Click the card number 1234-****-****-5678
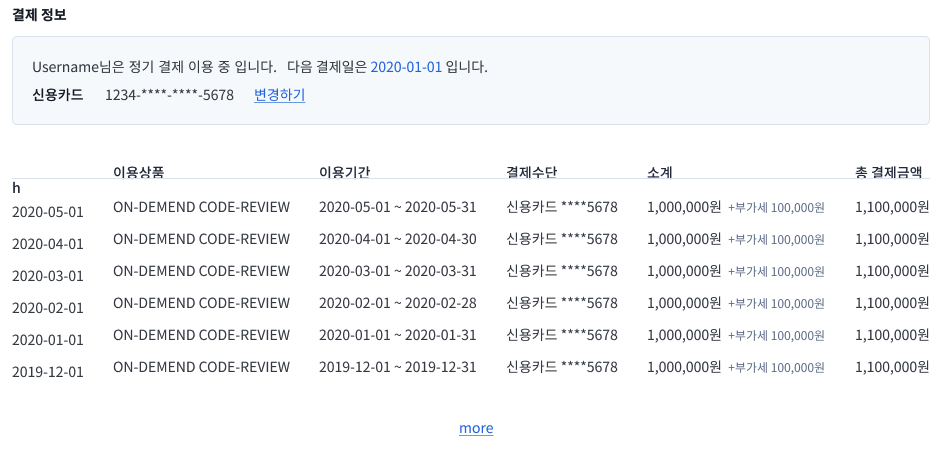 click(169, 95)
